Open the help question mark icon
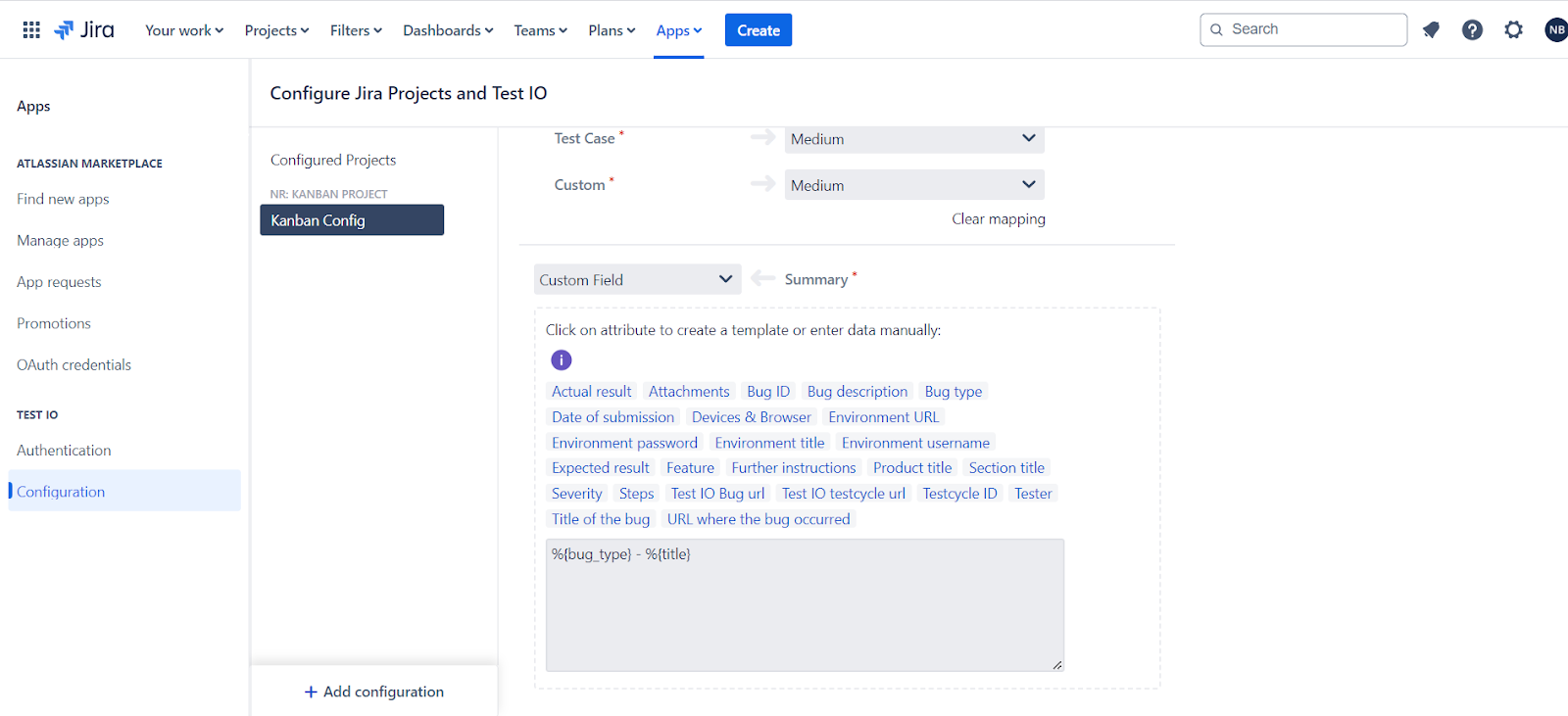1568x716 pixels. 1472,30
